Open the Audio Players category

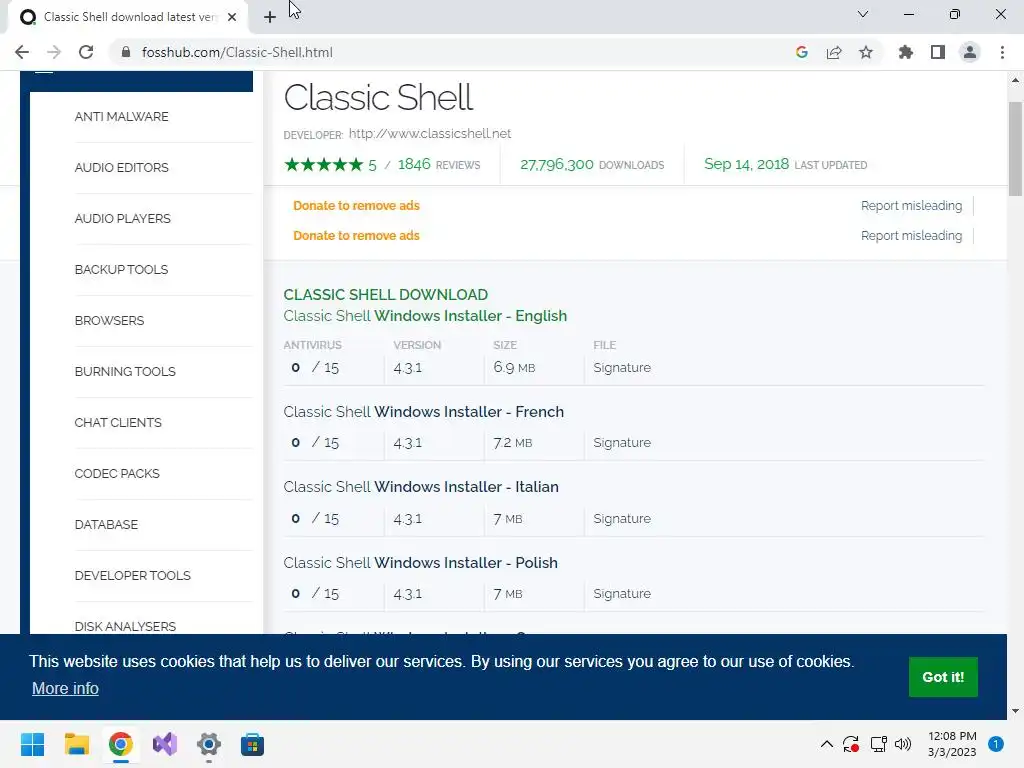[122, 218]
